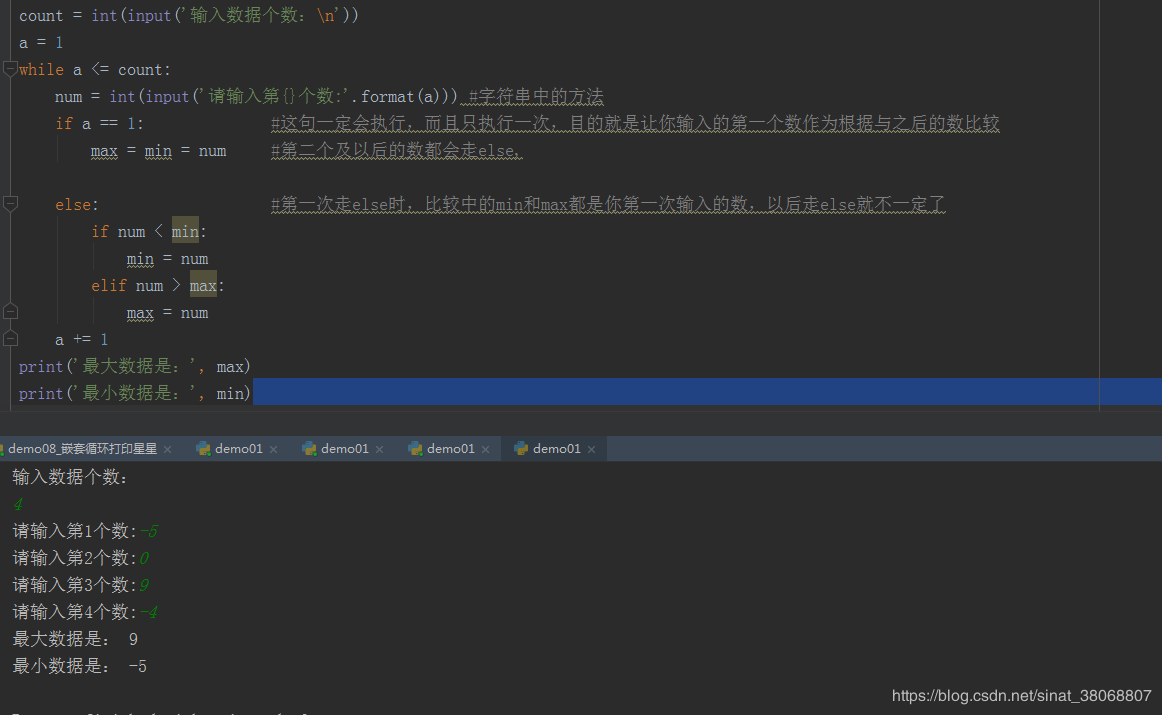
Task: Click the Python icon on second demo01 tab
Action: 309,449
